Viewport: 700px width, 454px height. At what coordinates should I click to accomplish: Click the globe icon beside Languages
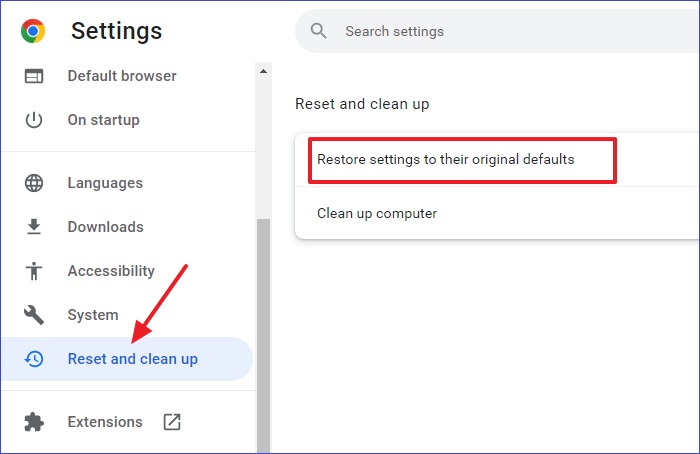(34, 183)
